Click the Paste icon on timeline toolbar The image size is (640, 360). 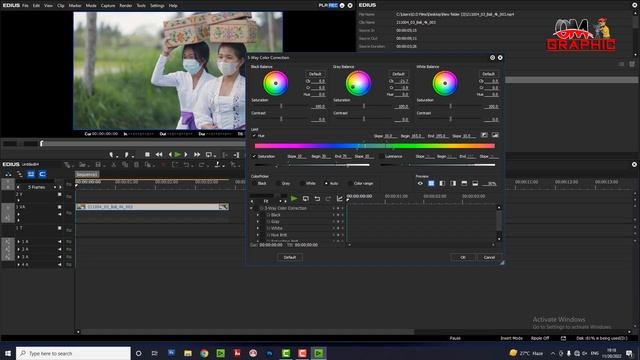[x=136, y=164]
